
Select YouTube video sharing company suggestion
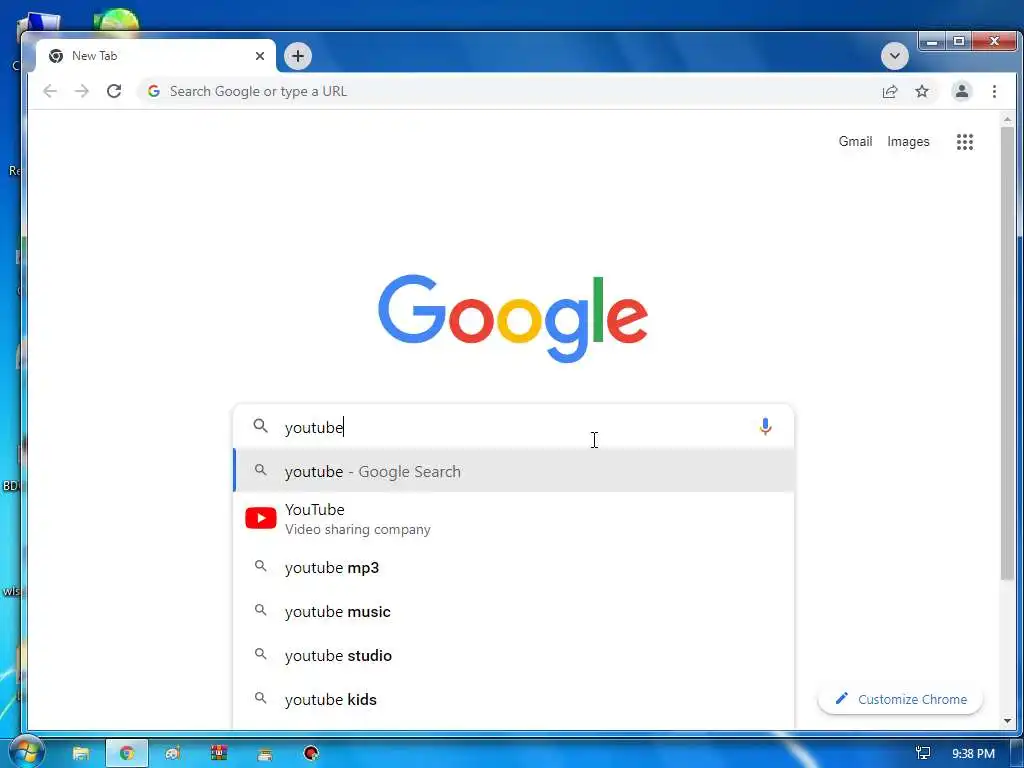513,519
